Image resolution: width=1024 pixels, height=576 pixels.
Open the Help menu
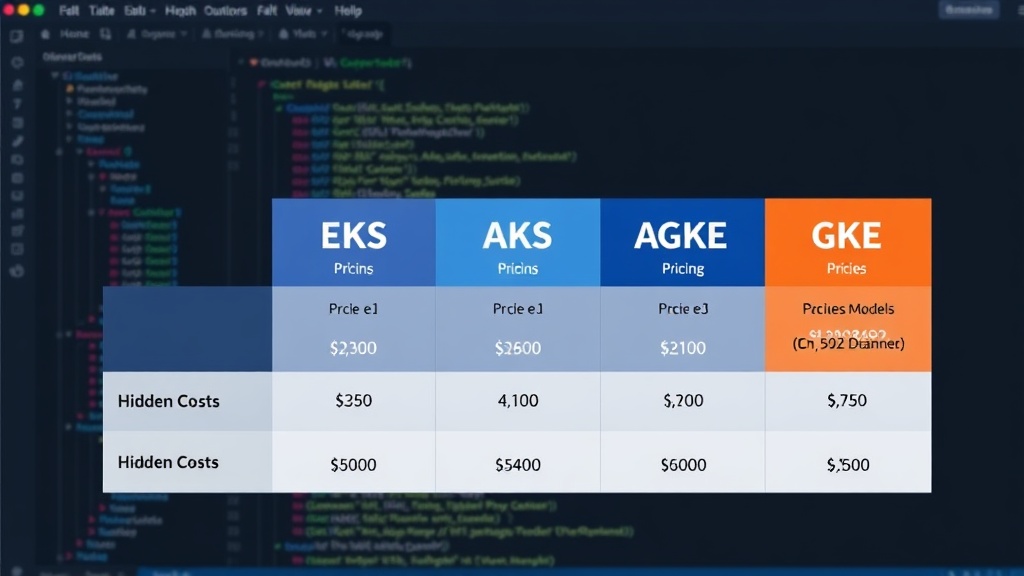coord(348,11)
